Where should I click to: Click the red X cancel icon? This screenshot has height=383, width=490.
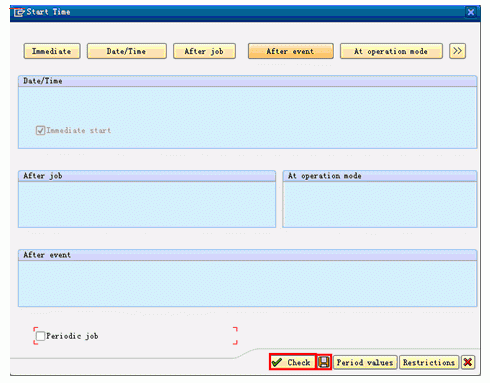tap(468, 362)
